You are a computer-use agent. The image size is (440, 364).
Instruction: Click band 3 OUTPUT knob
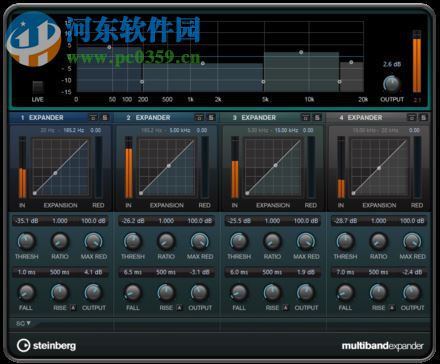pos(306,293)
